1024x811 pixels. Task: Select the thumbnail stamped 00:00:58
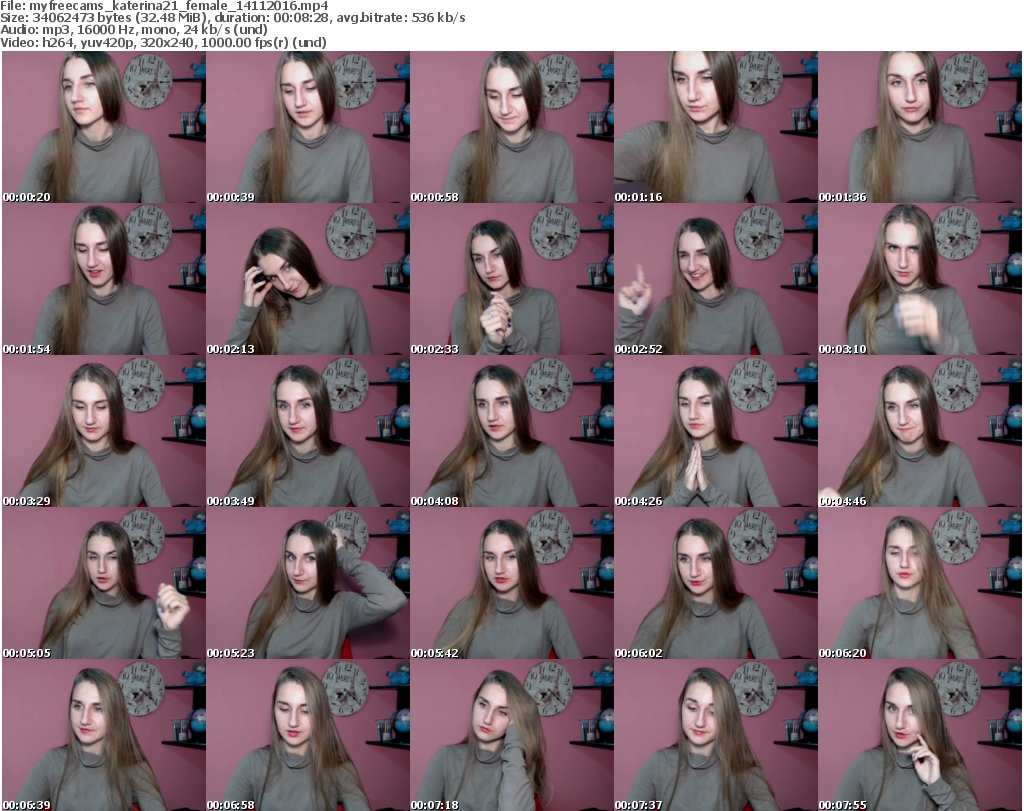511,127
